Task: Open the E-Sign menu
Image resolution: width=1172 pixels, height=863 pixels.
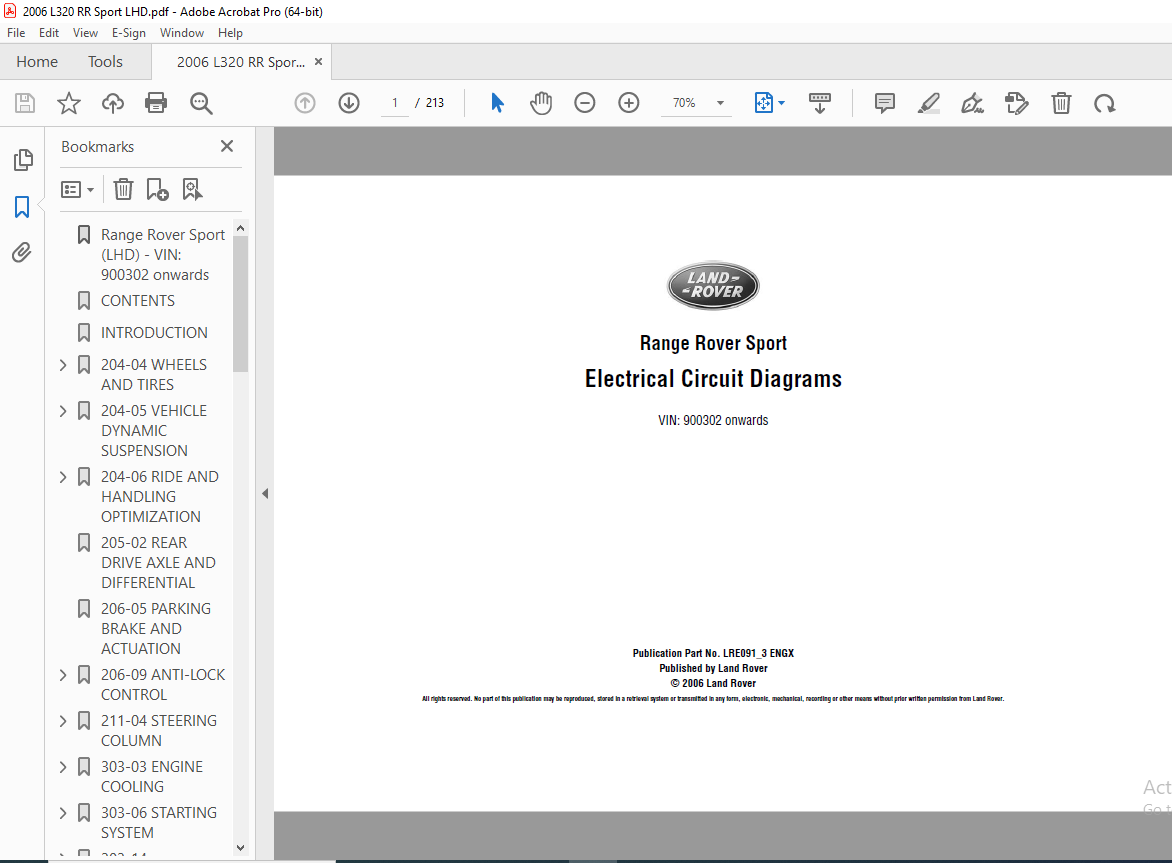Action: pos(129,33)
